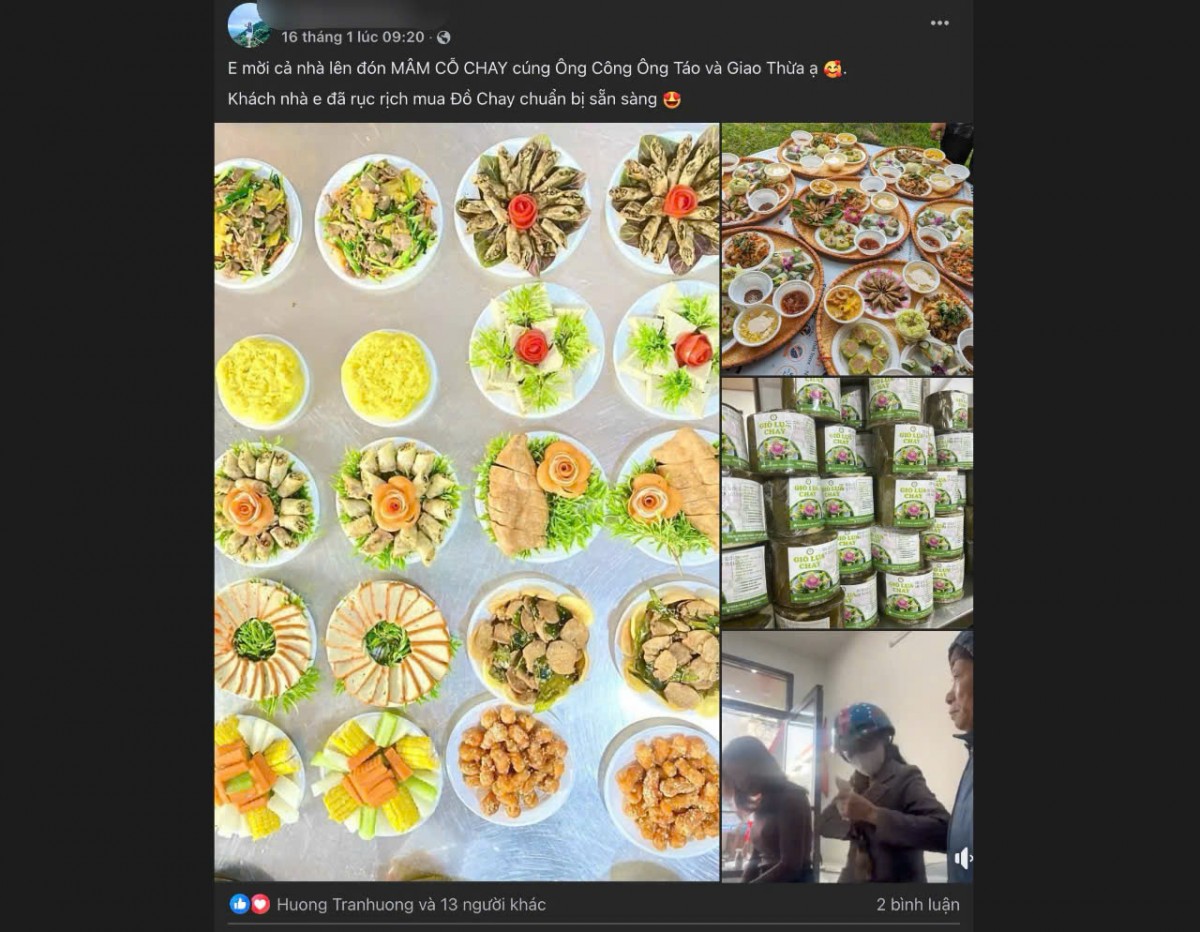Open the photo of round bamboo feast trays
This screenshot has width=1200, height=932.
[847, 248]
